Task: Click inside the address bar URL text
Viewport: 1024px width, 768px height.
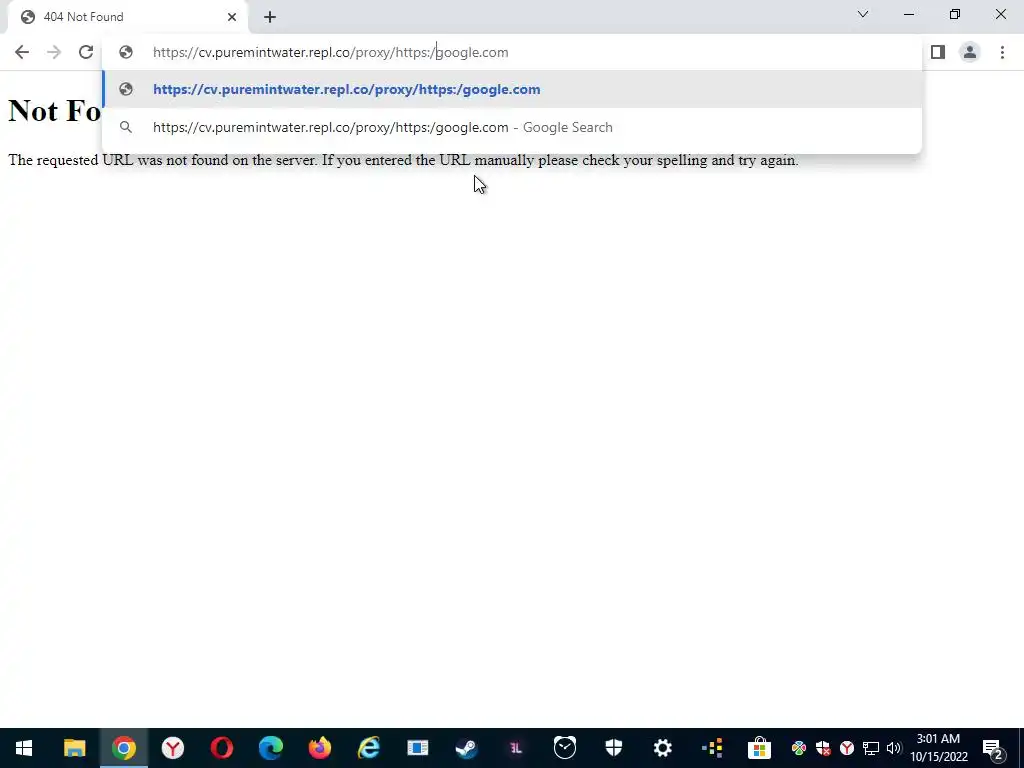Action: click(x=330, y=52)
